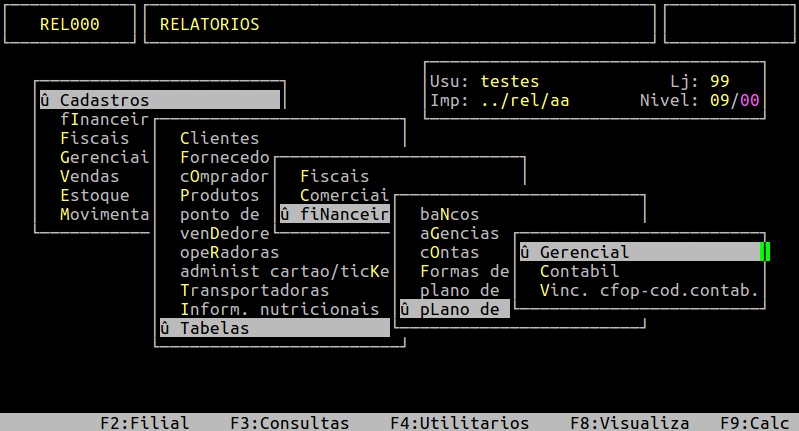This screenshot has height=431, width=799.
Task: Select Clientes in the Cadastros submenu
Action: pyautogui.click(x=219, y=138)
